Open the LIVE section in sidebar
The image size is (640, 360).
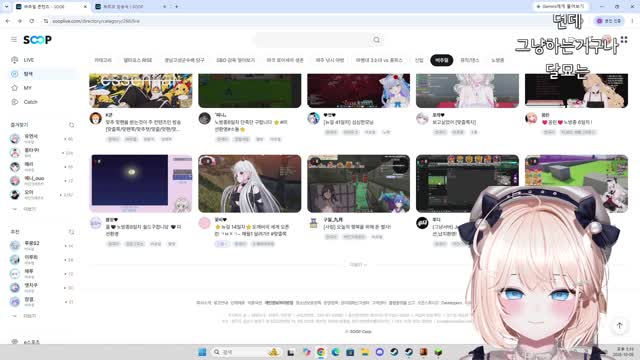(x=29, y=60)
